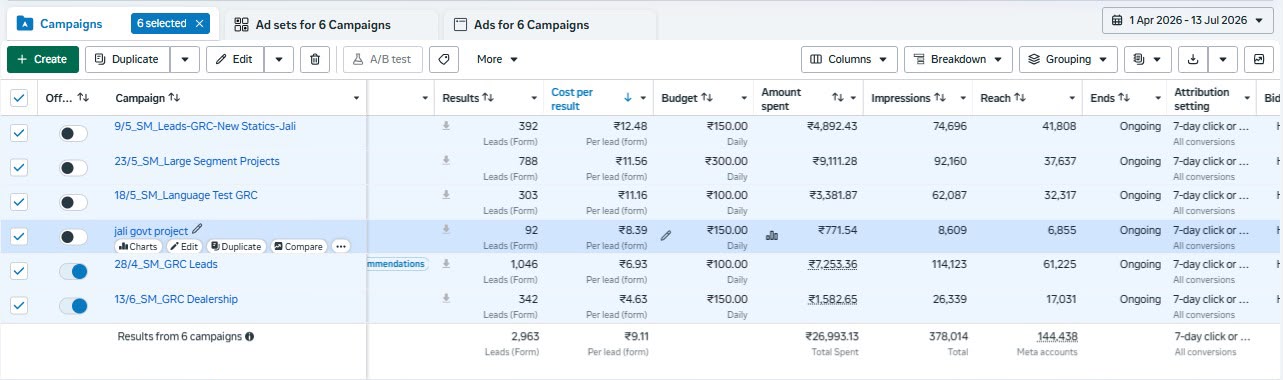
Task: Open the 28/4_SM_GRC Leads campaign link
Action: 166,264
